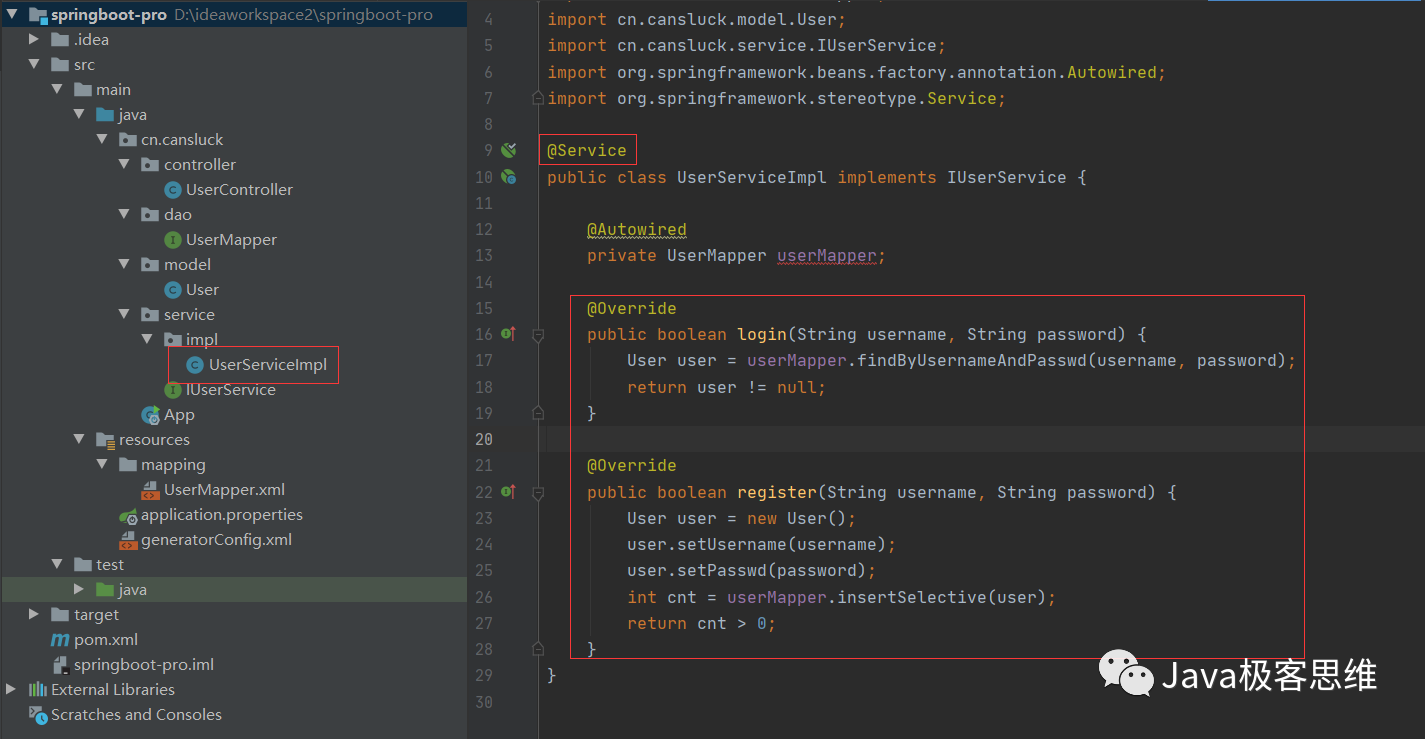This screenshot has width=1425, height=739.
Task: Click the External Libraries icon
Action: coord(38,690)
